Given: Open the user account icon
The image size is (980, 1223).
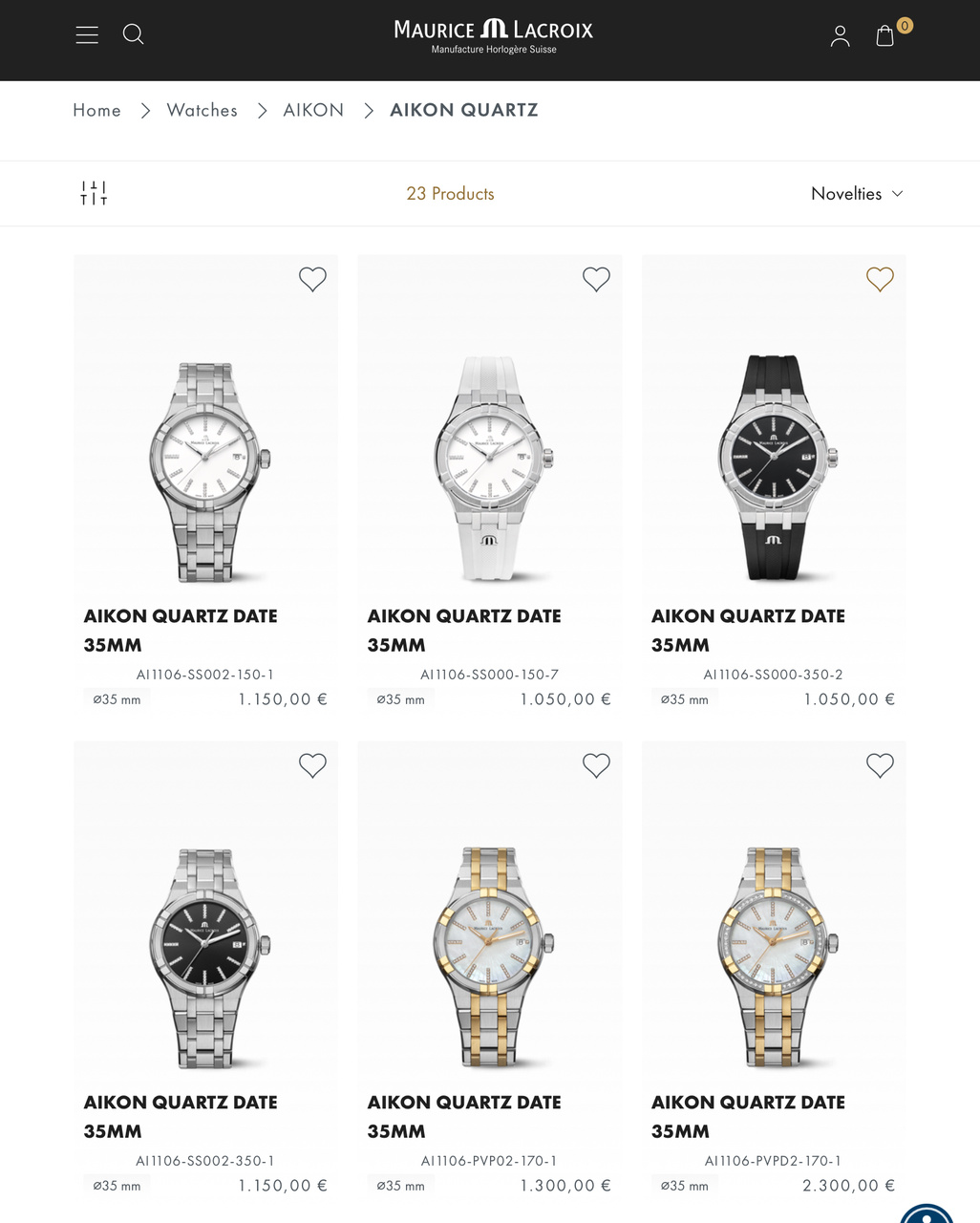Looking at the screenshot, I should point(840,36).
